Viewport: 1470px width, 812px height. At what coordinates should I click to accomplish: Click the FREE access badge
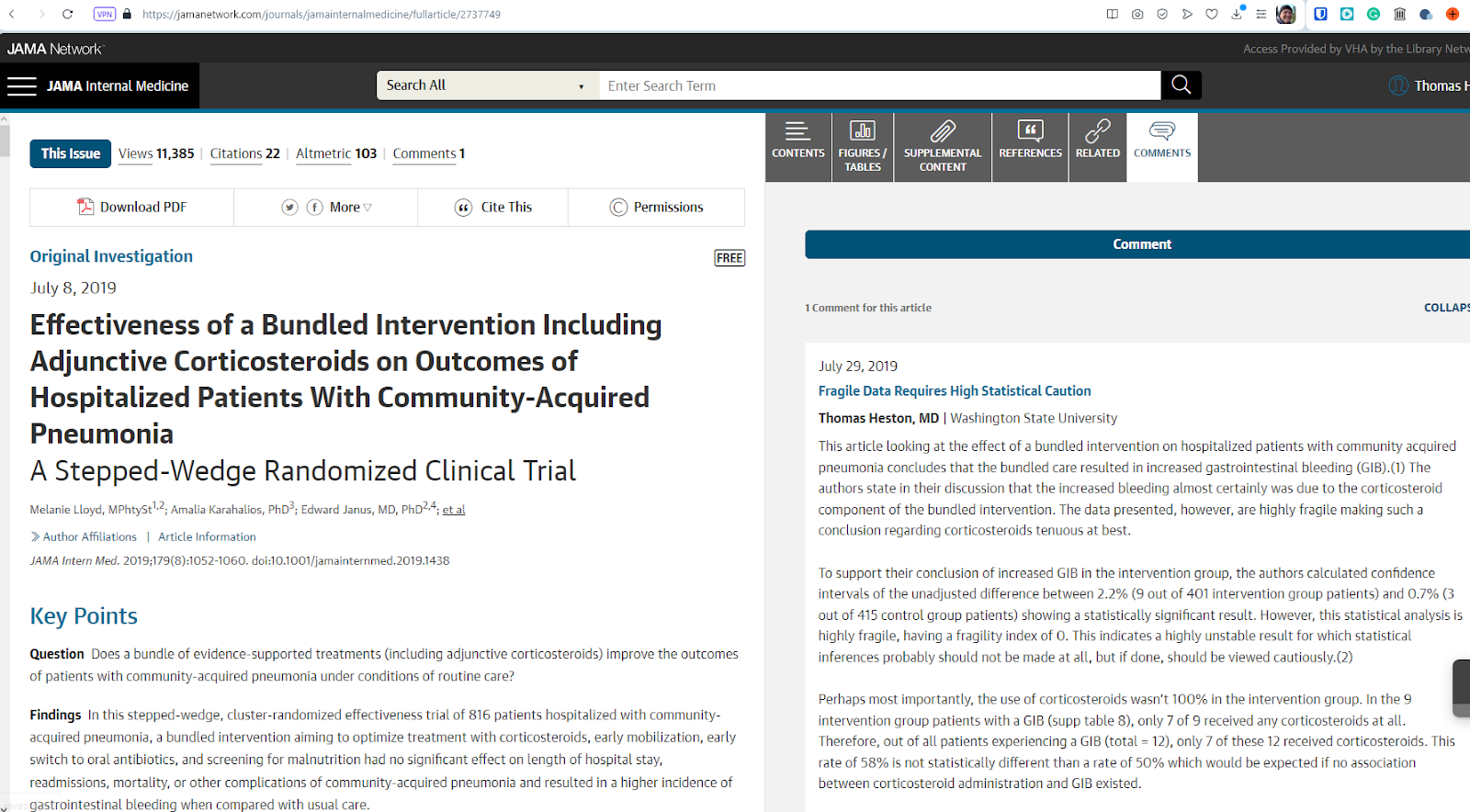[x=729, y=258]
